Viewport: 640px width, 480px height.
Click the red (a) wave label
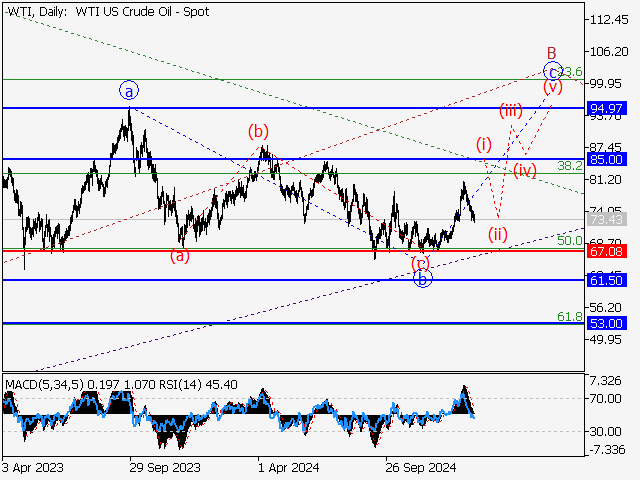click(180, 255)
